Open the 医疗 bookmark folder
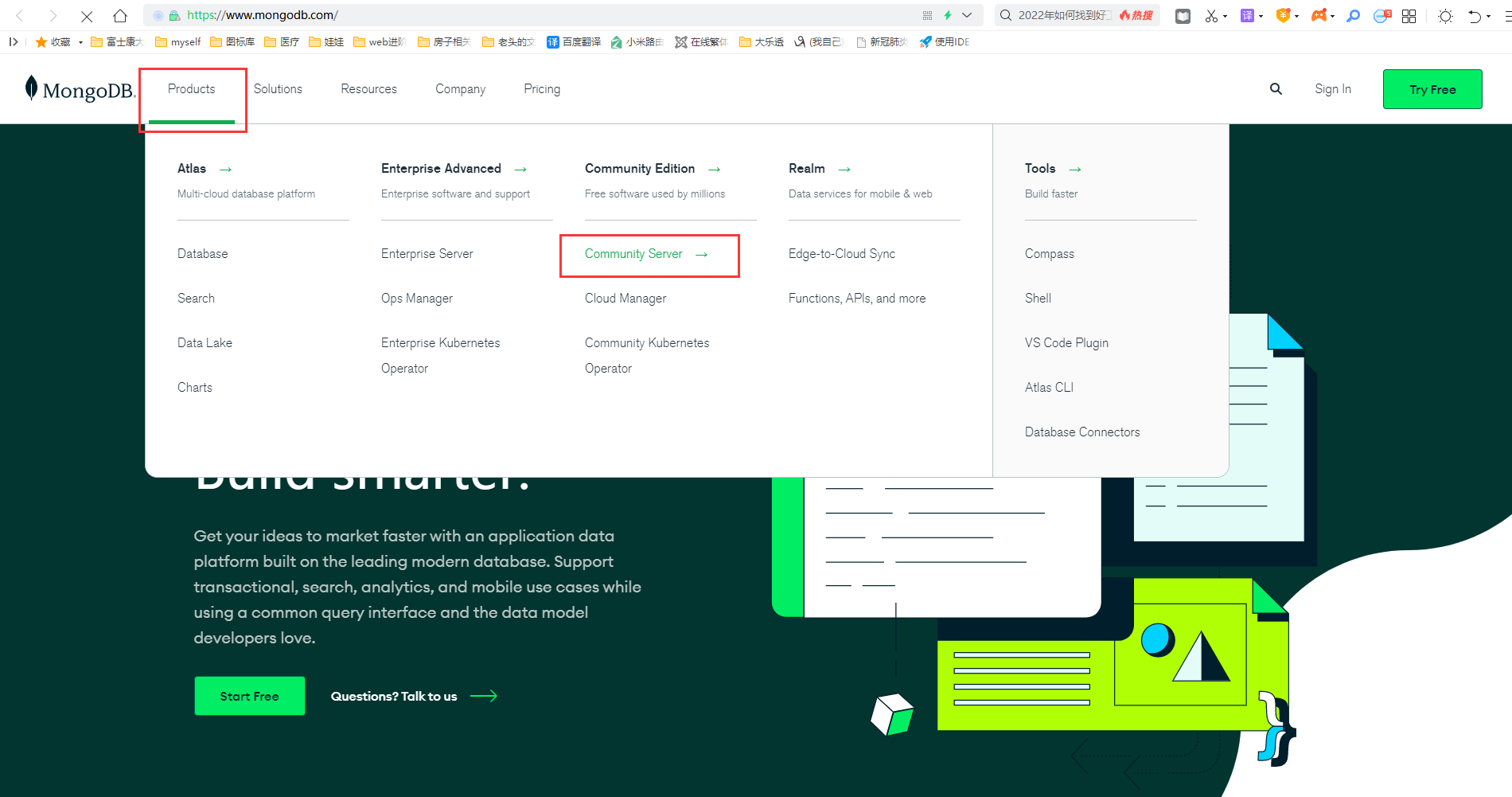 point(282,42)
